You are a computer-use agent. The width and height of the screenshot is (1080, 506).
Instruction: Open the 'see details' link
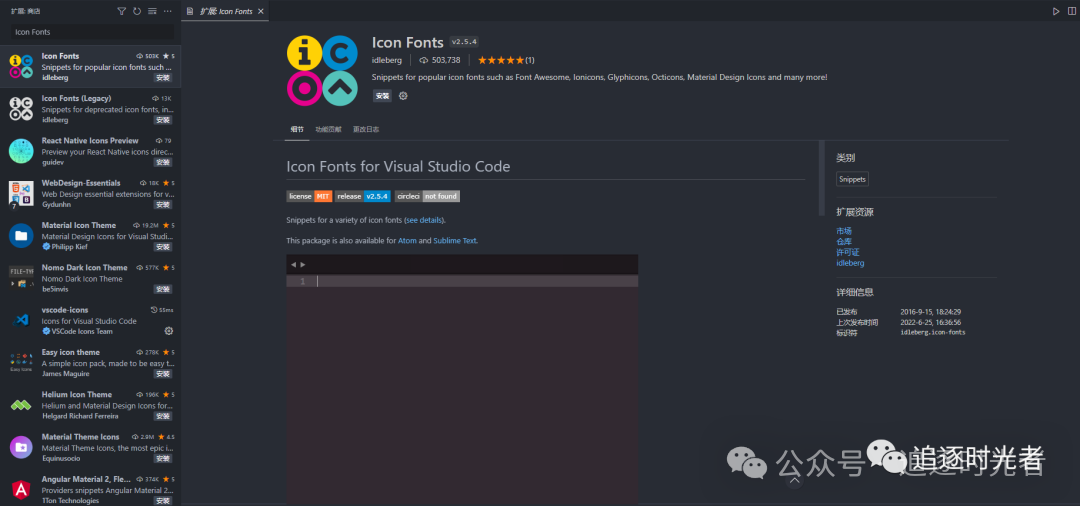click(x=424, y=220)
